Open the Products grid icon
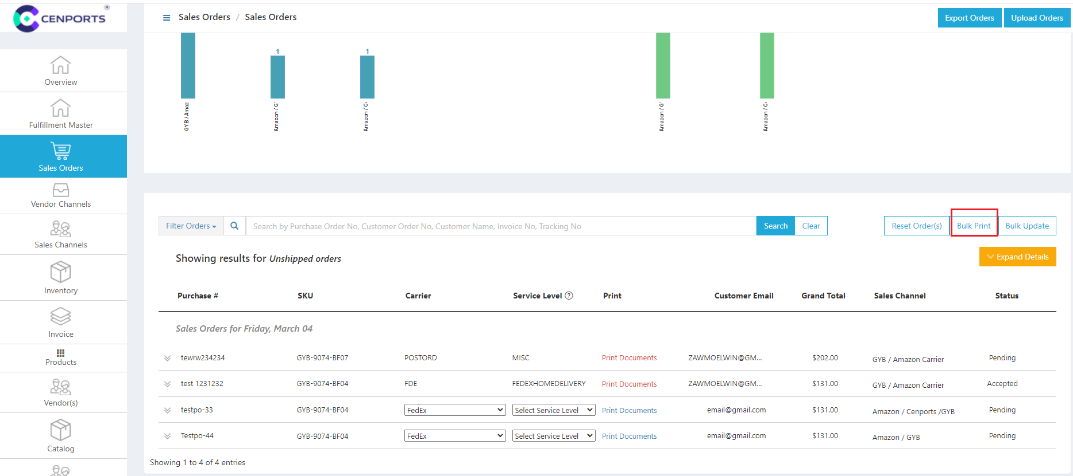The height and width of the screenshot is (476, 1073). pyautogui.click(x=60, y=353)
